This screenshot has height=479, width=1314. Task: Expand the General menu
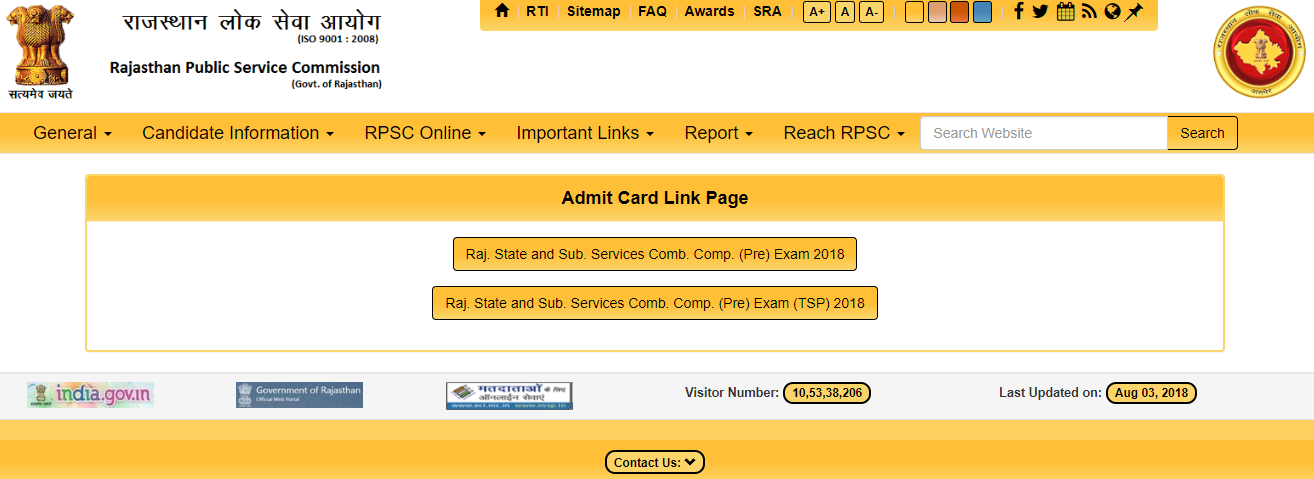pos(72,133)
